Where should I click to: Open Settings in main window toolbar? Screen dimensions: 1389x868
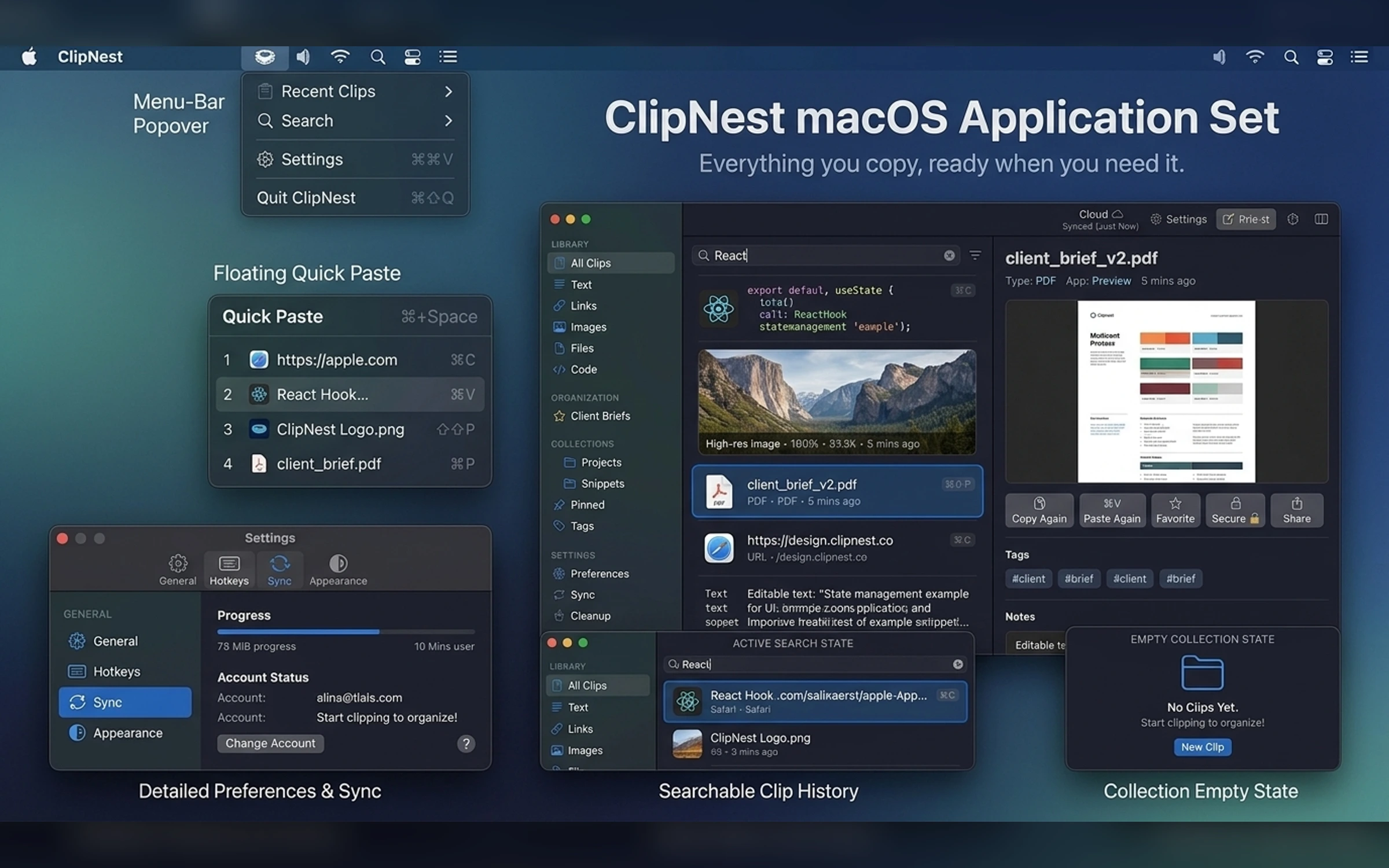(x=1178, y=219)
